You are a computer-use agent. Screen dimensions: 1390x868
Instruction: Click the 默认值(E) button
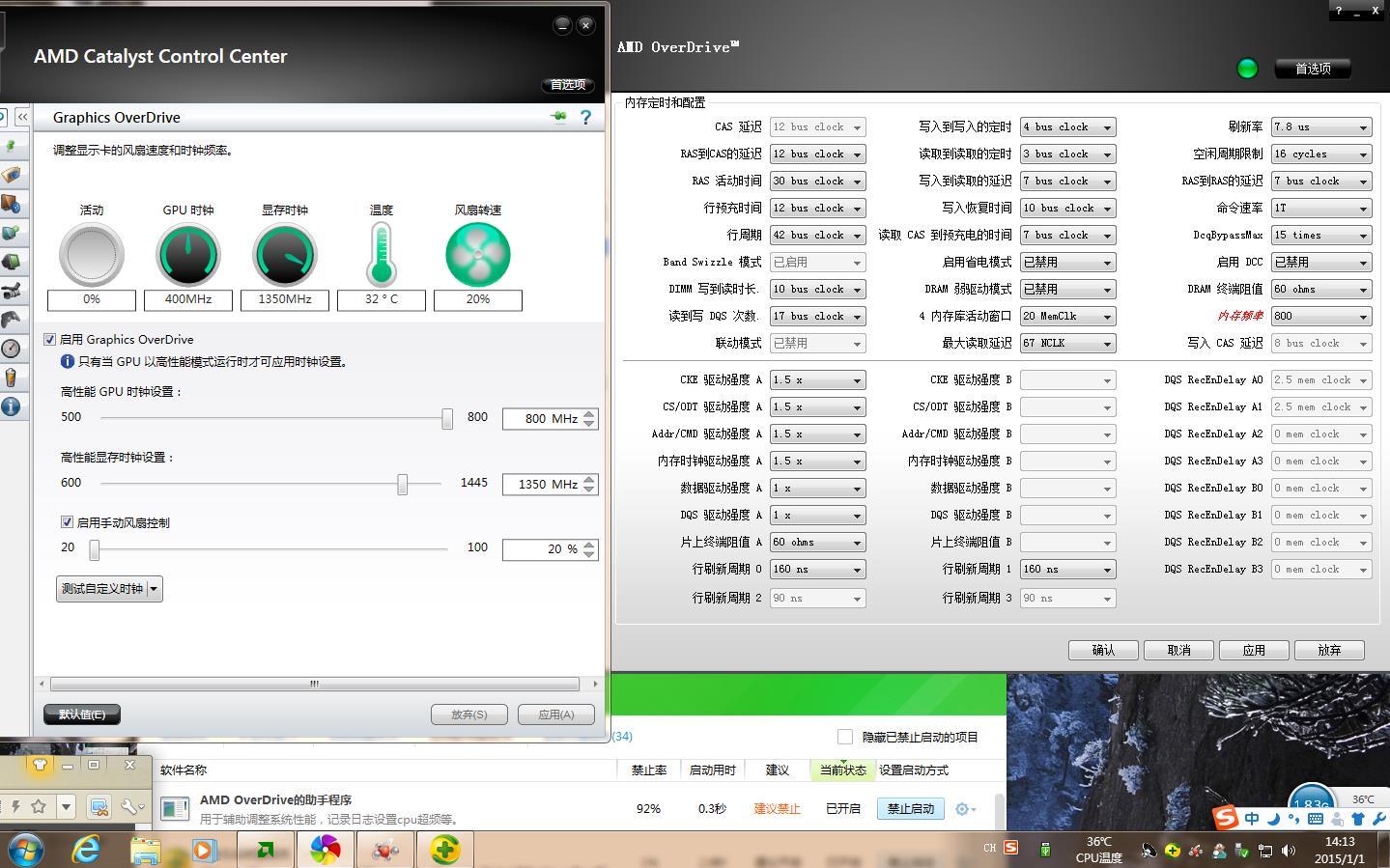(82, 714)
